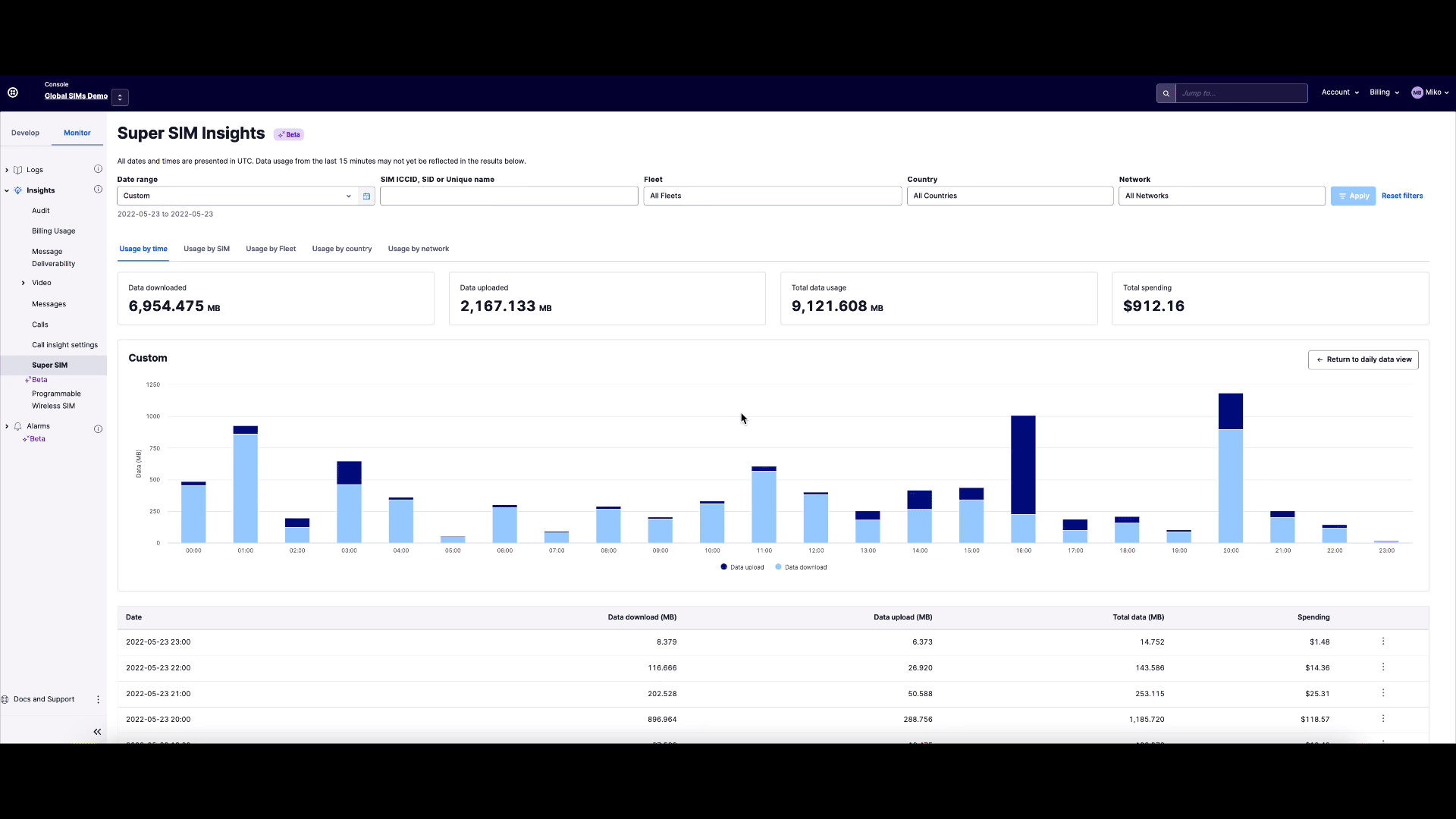Open row actions for 2022-05-23 20:00
1456x819 pixels.
point(1383,719)
